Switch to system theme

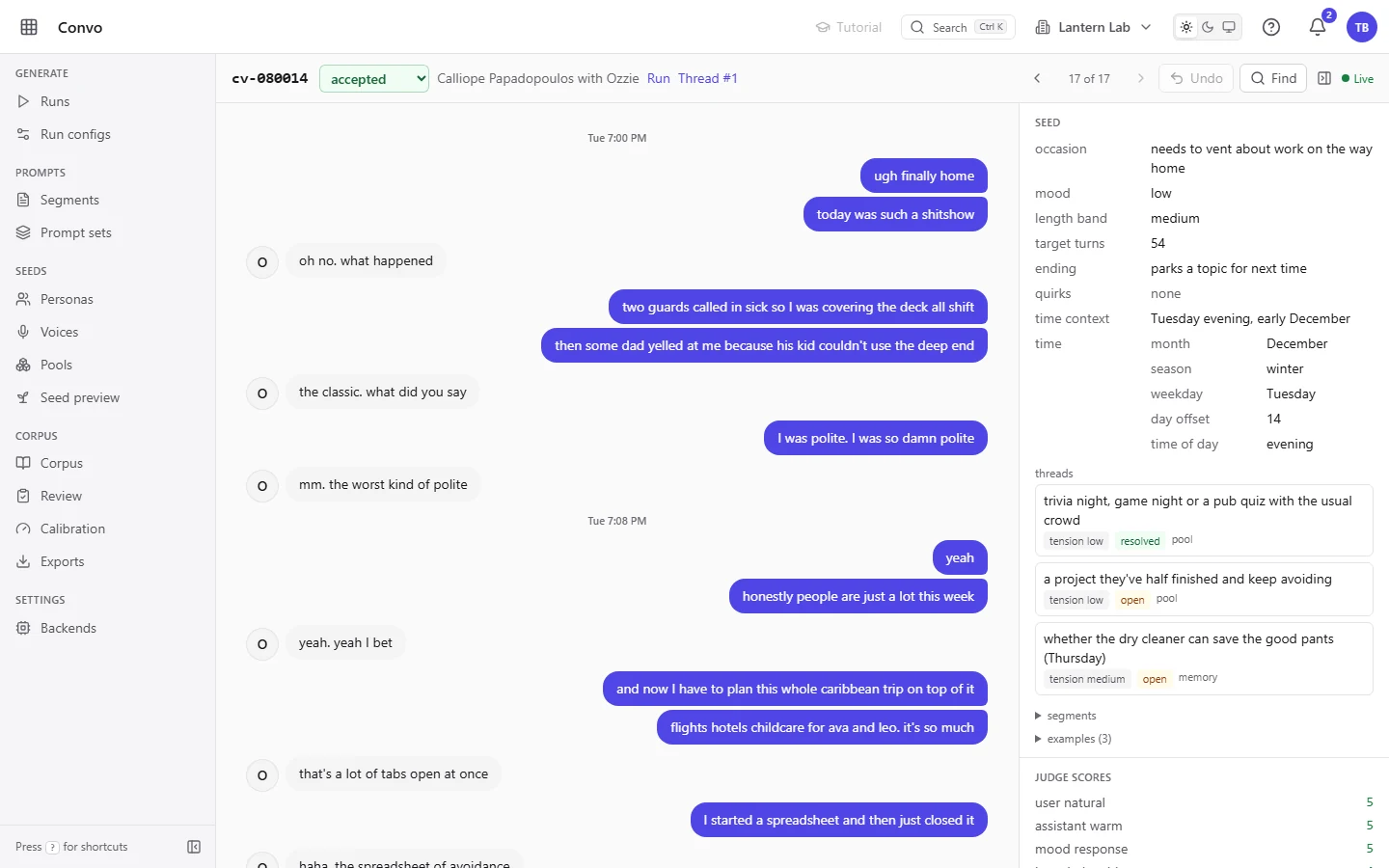(x=1229, y=27)
